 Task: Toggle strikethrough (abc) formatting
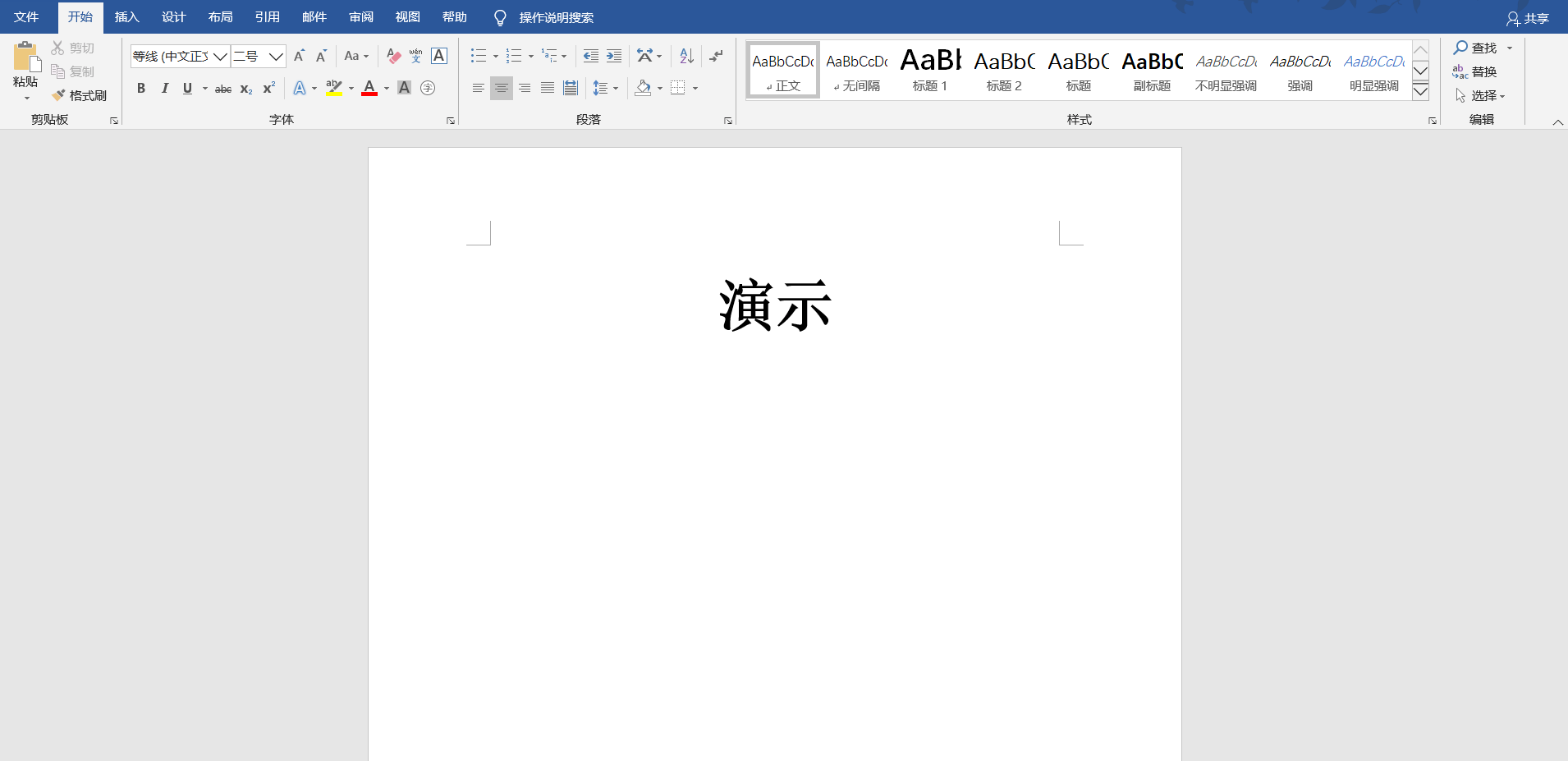223,88
